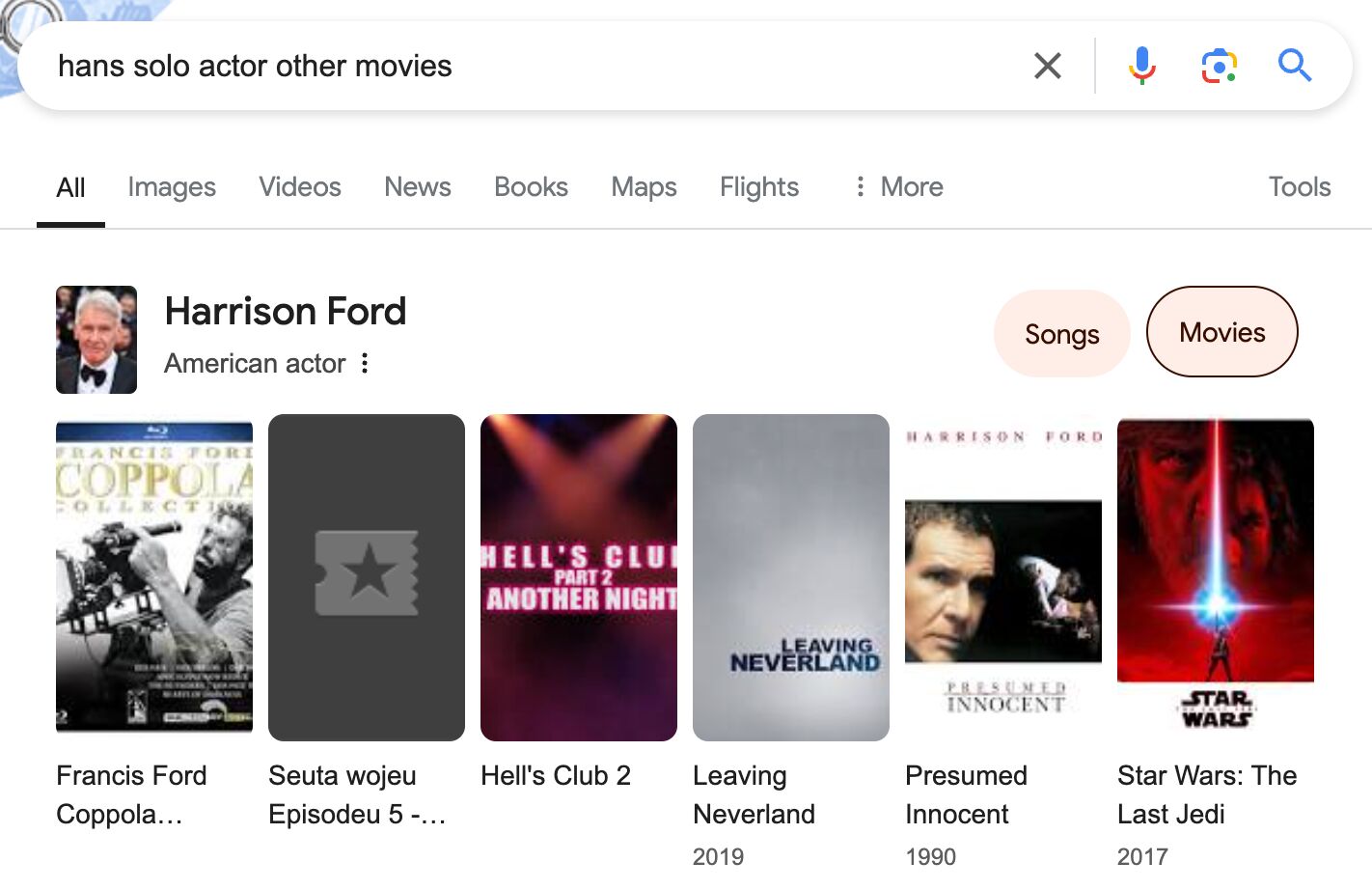Open the three-dot menu beside American actor
This screenshot has height=890, width=1372.
point(365,363)
